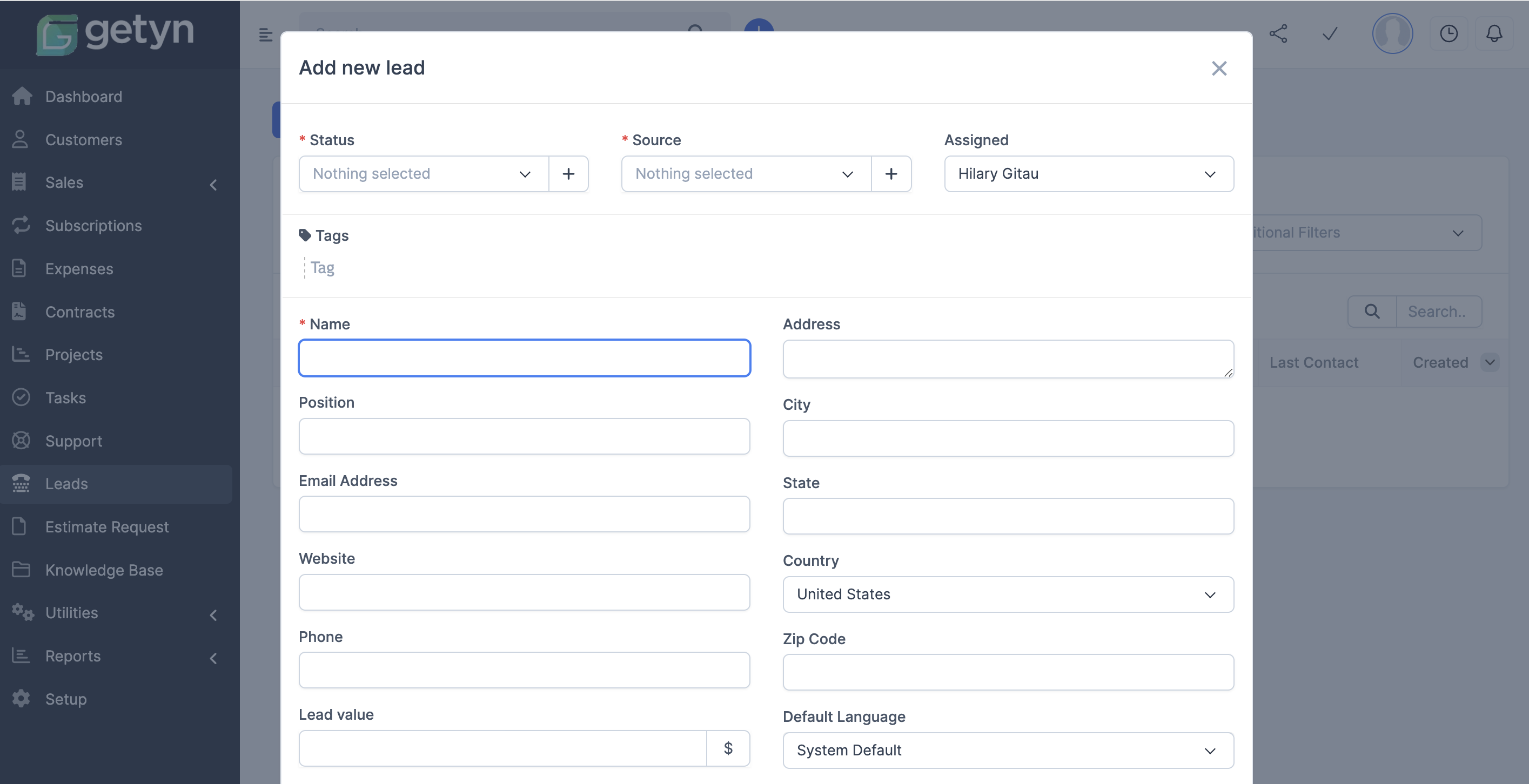Open the Default Language selector
Screen dimensions: 1529x784
[1008, 750]
